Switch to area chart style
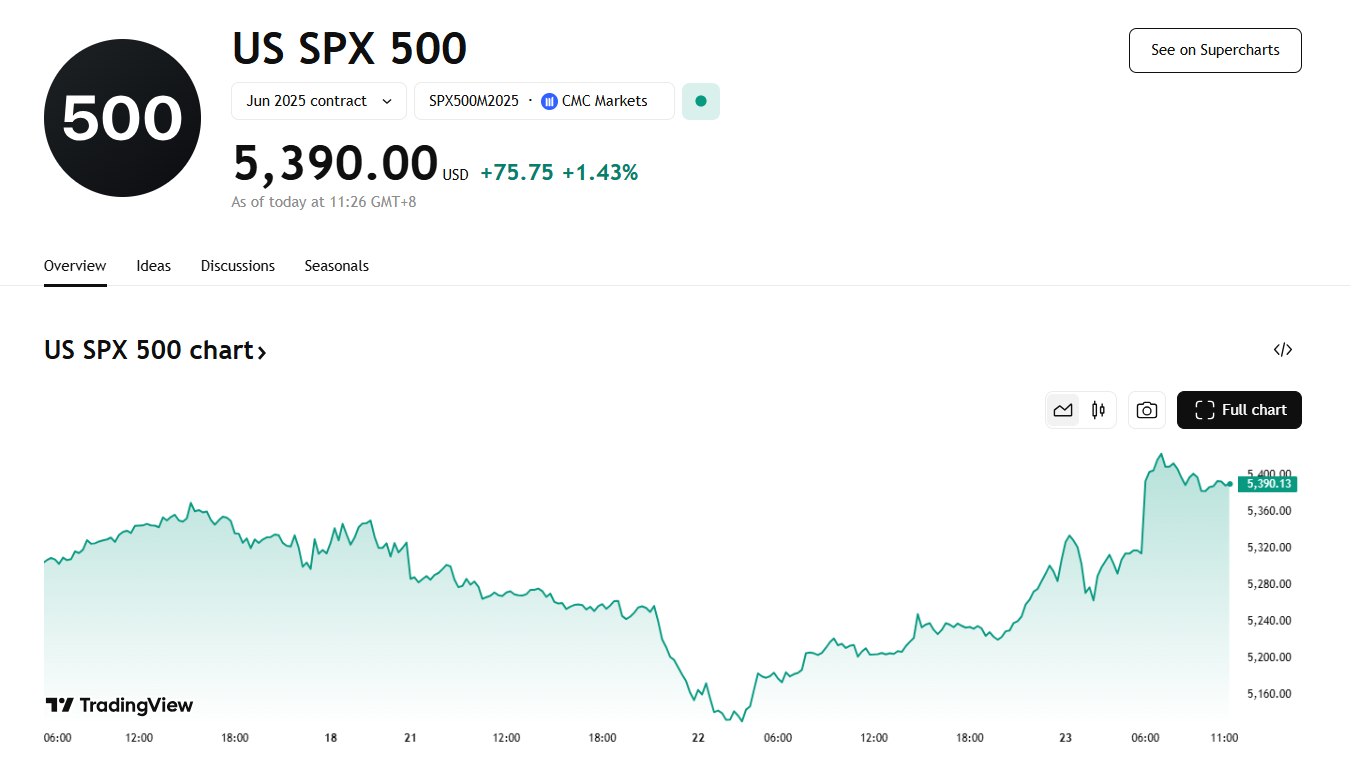 click(x=1063, y=410)
